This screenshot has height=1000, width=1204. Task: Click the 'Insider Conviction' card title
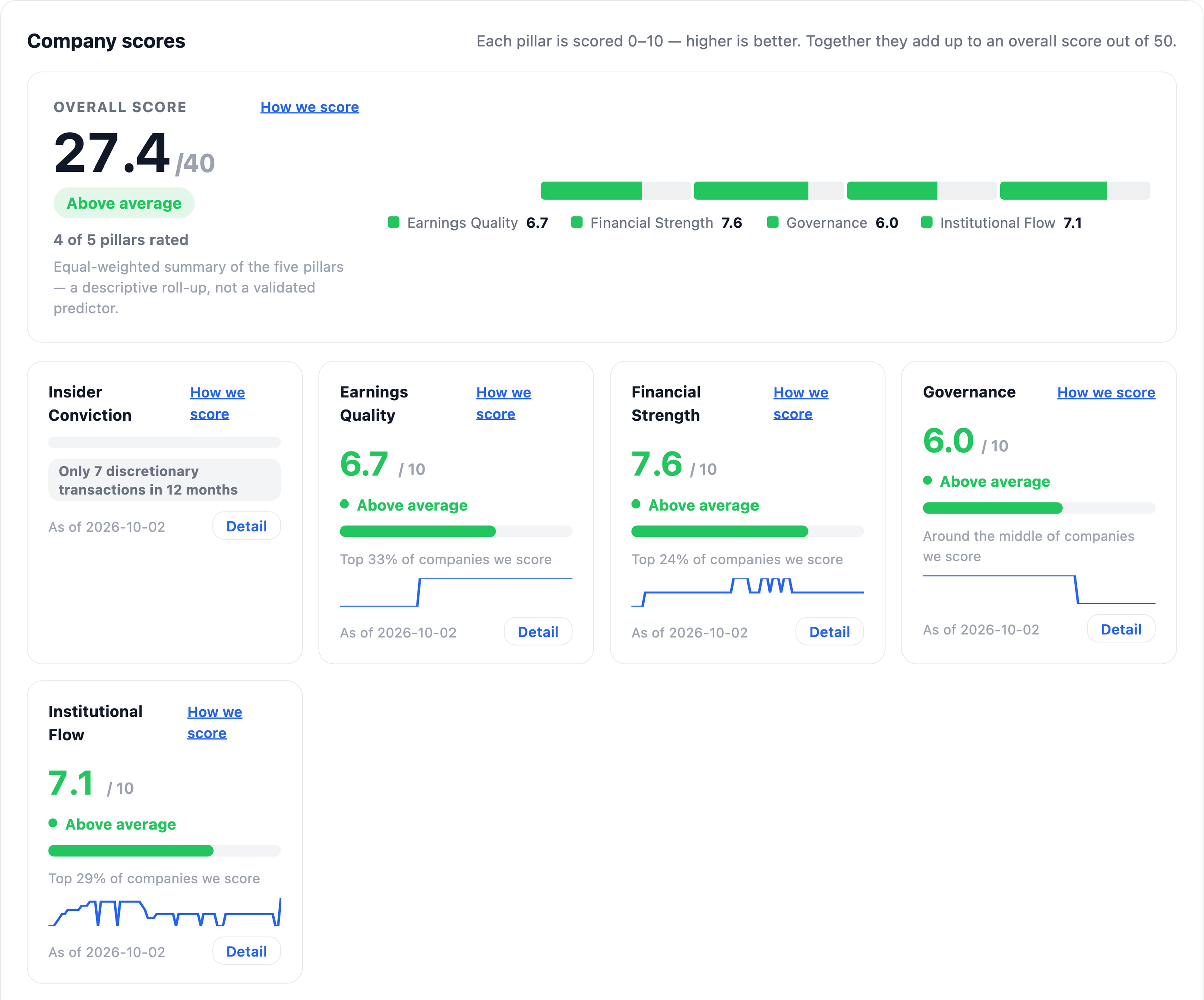(x=90, y=403)
